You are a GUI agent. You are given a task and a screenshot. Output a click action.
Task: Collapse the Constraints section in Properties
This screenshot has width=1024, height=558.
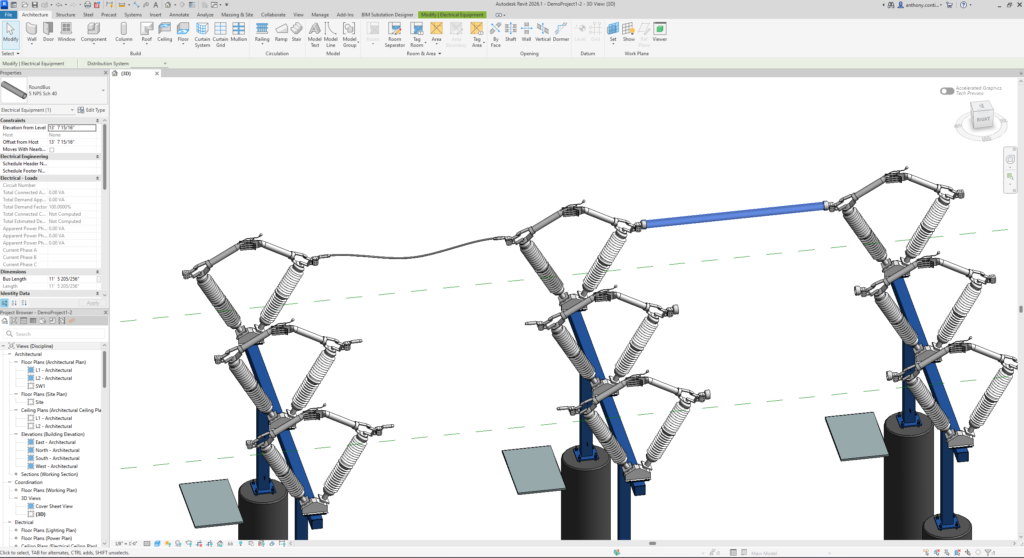(97, 120)
